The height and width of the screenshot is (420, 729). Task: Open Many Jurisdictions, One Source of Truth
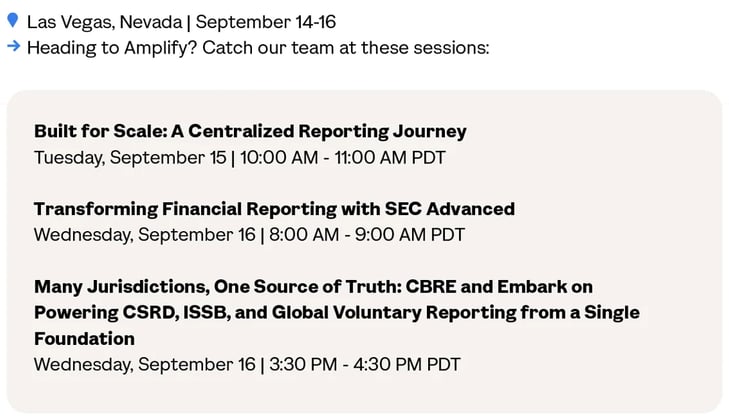(x=313, y=287)
